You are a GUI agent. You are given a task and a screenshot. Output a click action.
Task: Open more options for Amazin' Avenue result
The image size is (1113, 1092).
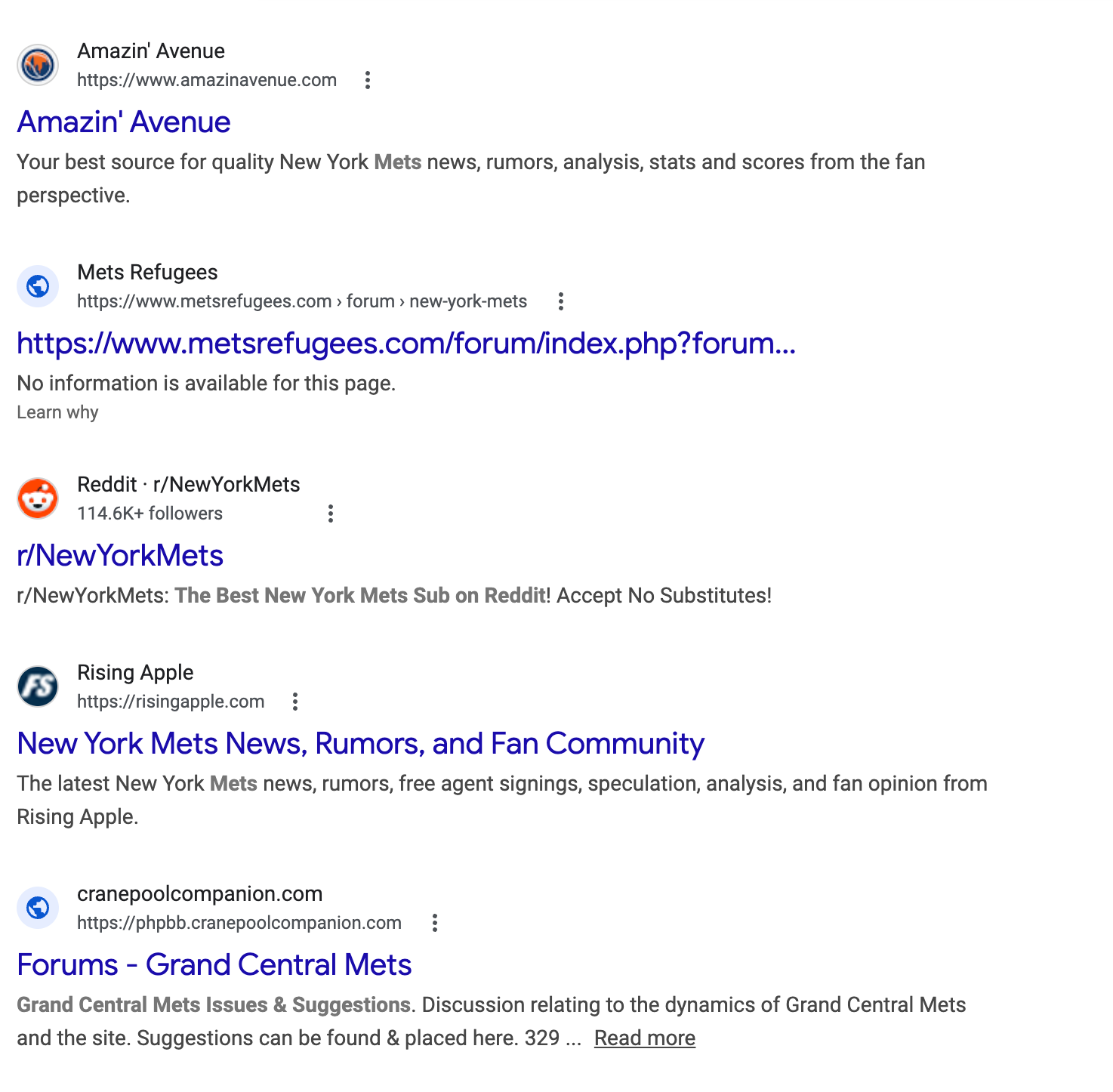coord(368,80)
